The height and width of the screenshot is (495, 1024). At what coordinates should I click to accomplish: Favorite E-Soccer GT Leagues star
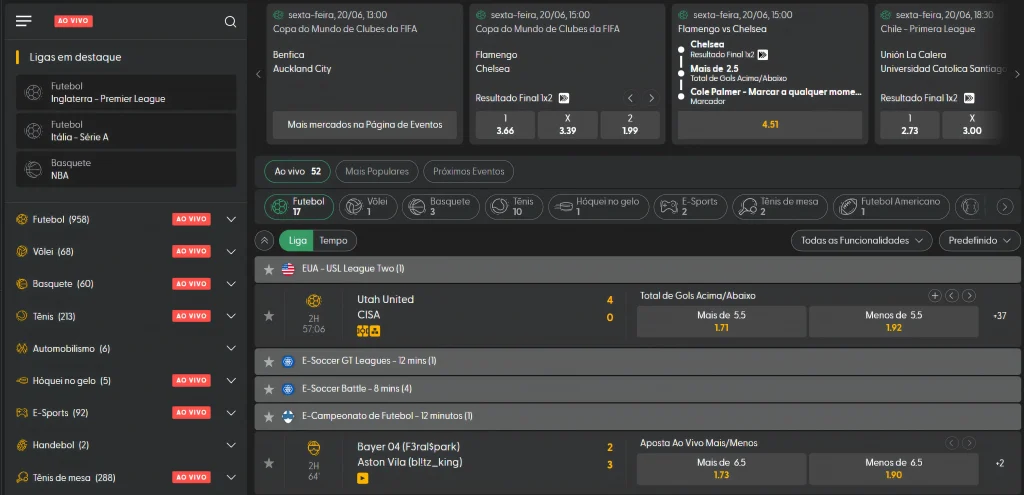pos(268,361)
